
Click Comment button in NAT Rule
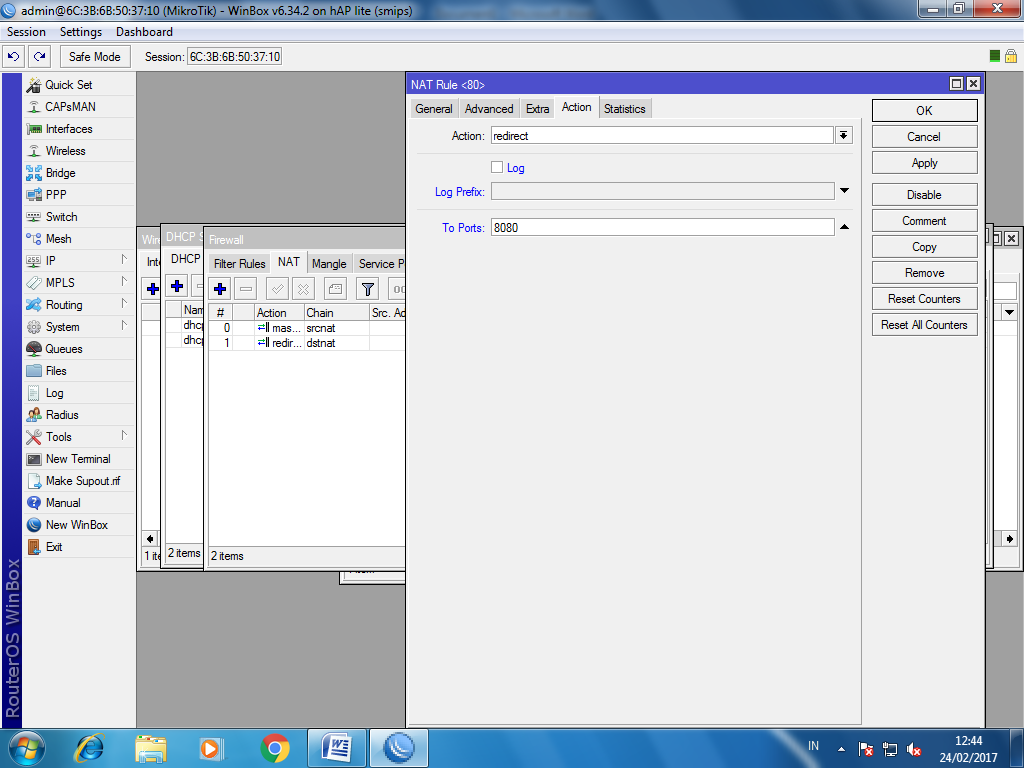tap(924, 221)
